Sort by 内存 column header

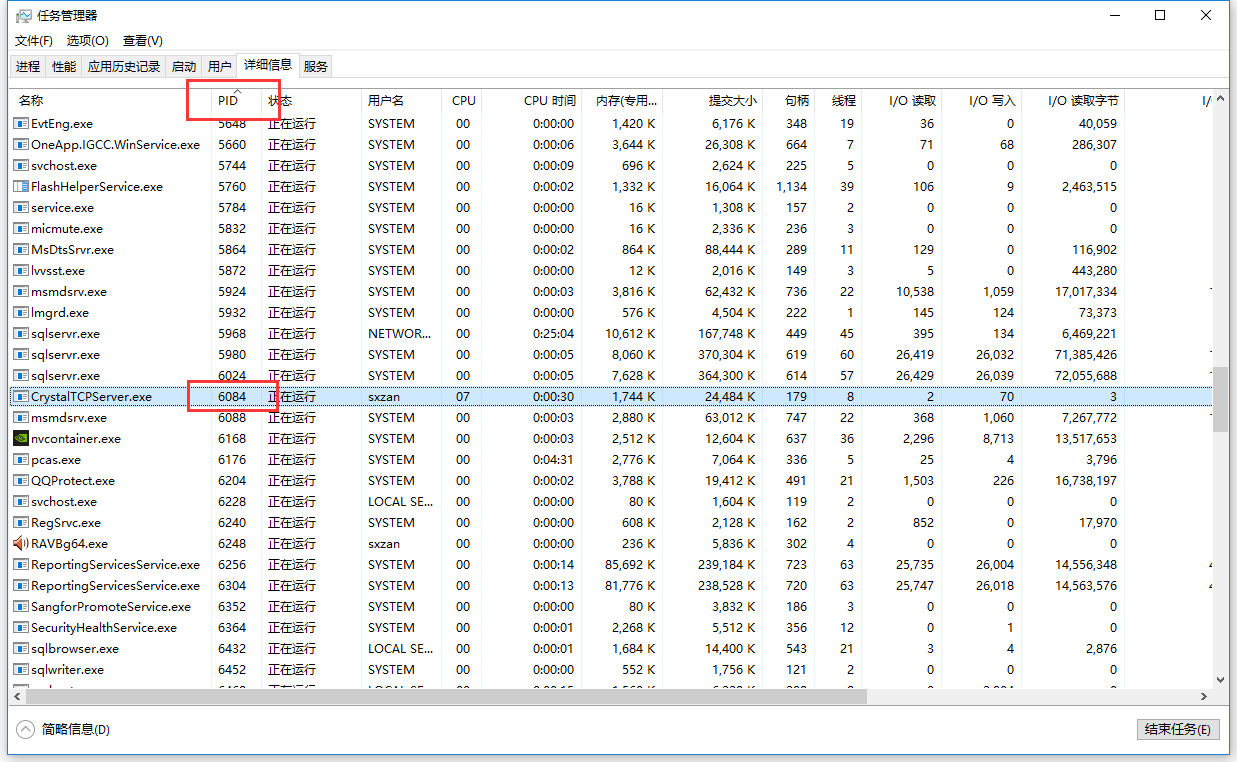coord(626,101)
